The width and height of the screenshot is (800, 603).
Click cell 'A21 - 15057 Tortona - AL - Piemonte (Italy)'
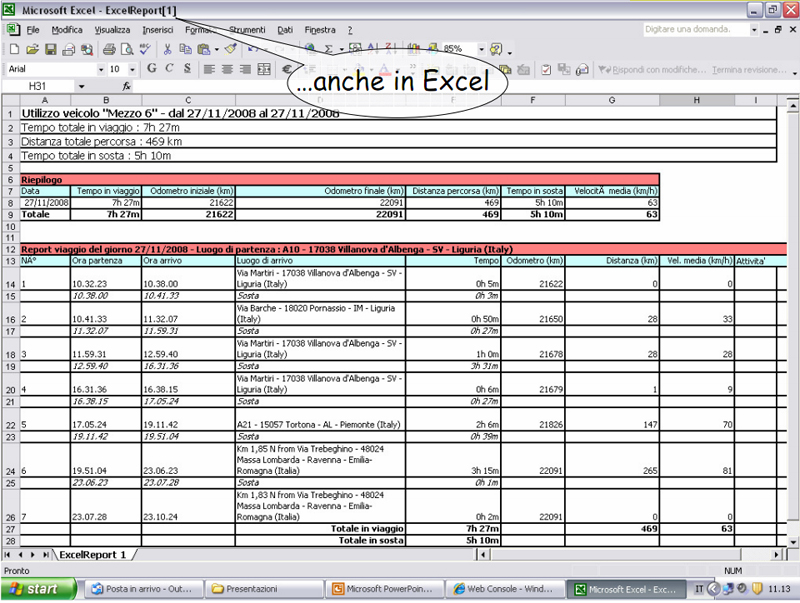coord(320,419)
